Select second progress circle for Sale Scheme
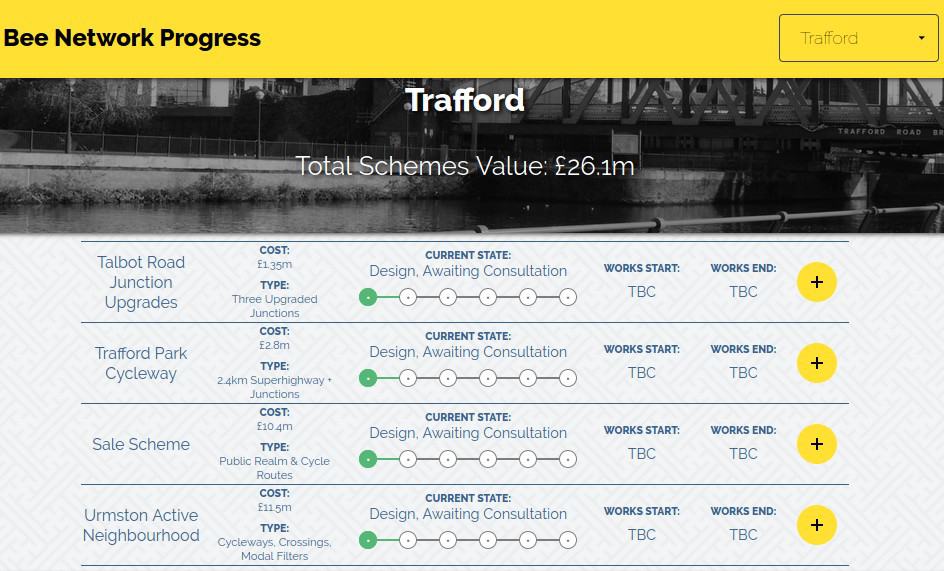Screen dimensions: 944x571 tap(408, 459)
